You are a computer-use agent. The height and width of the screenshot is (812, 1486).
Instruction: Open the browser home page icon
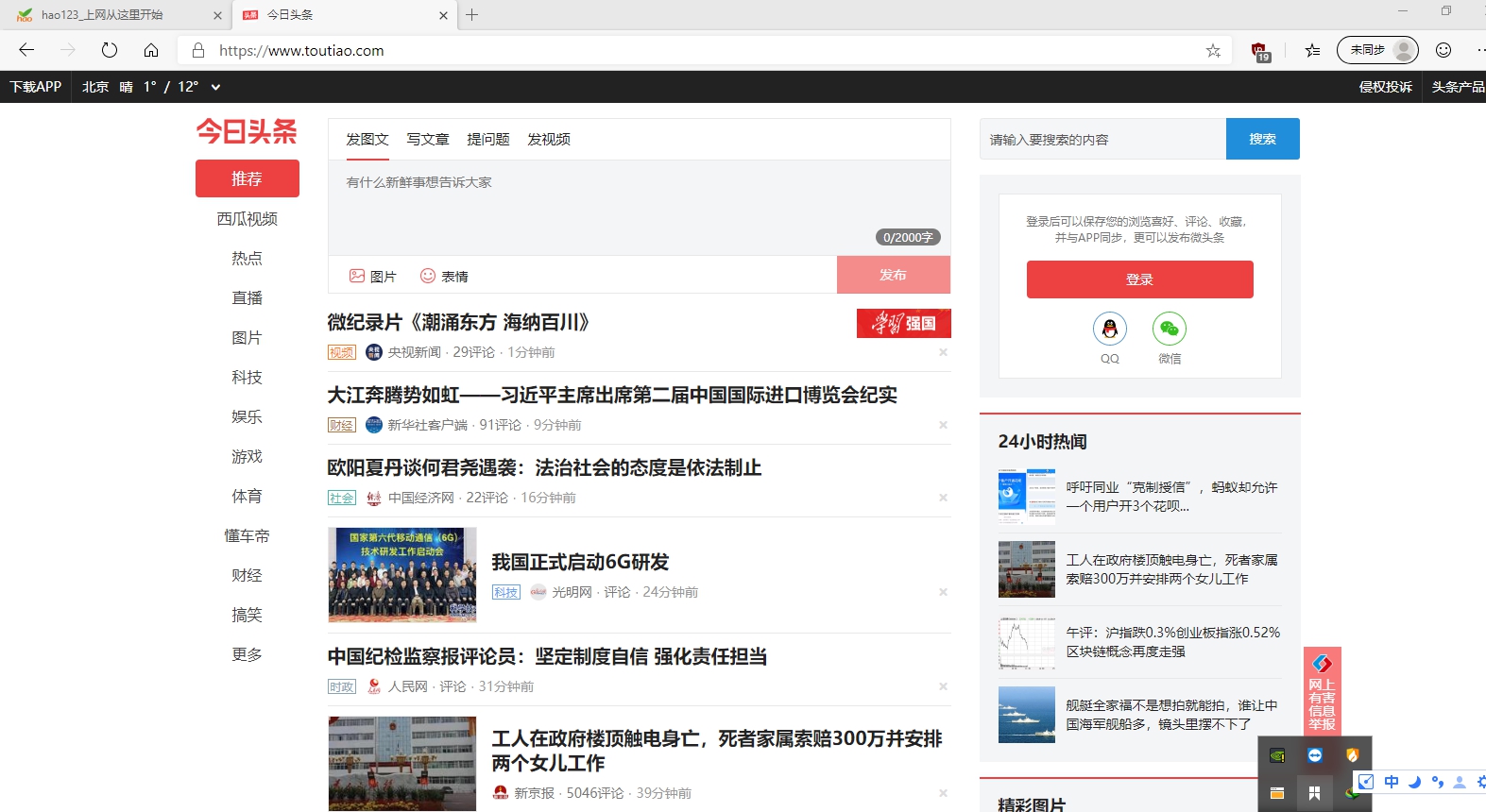[151, 50]
